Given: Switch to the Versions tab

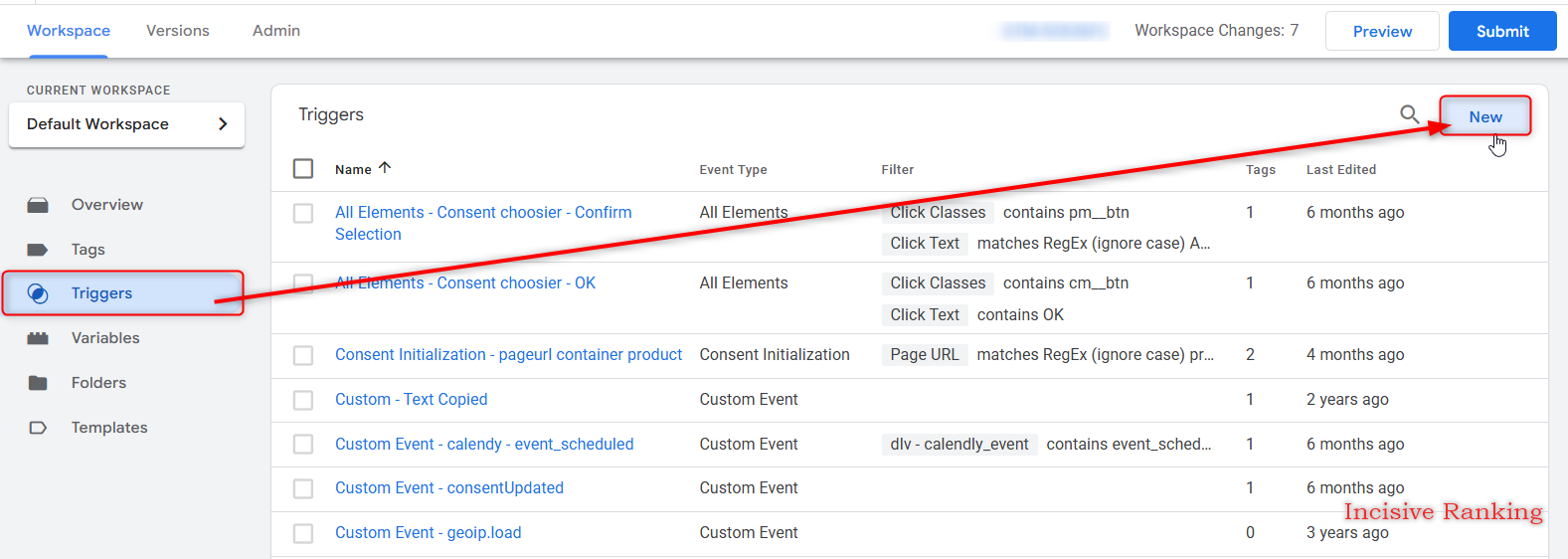Looking at the screenshot, I should tap(178, 31).
